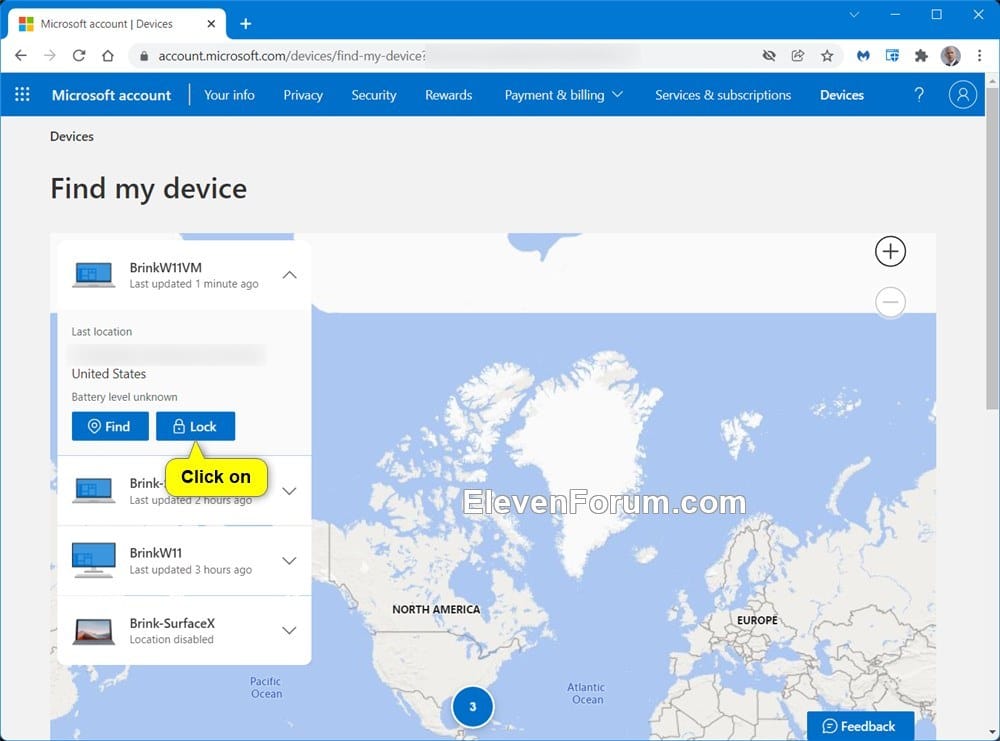1000x741 pixels.
Task: Go to Your info section
Action: pyautogui.click(x=229, y=95)
